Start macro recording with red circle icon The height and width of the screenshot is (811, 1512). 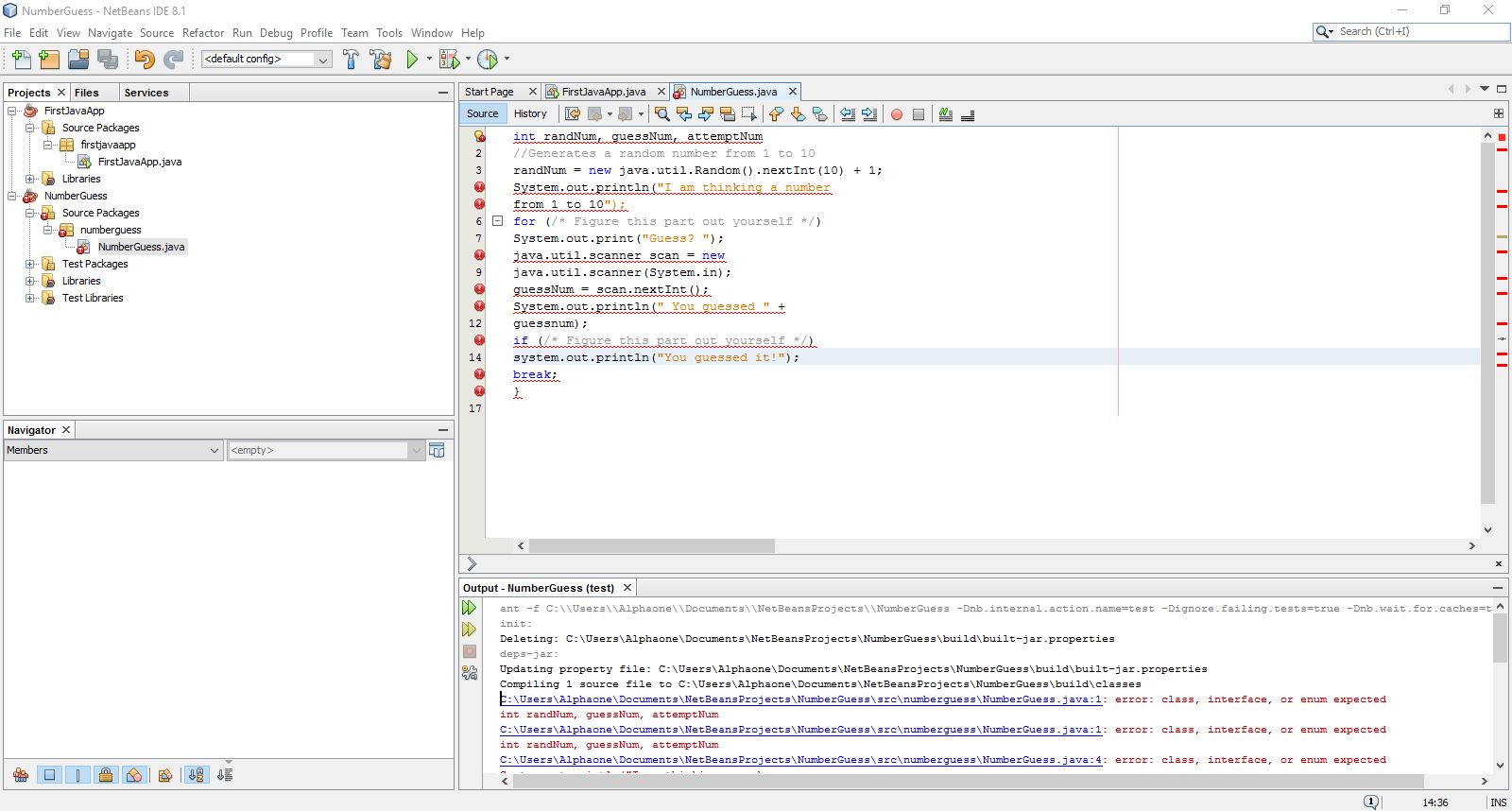(x=896, y=114)
